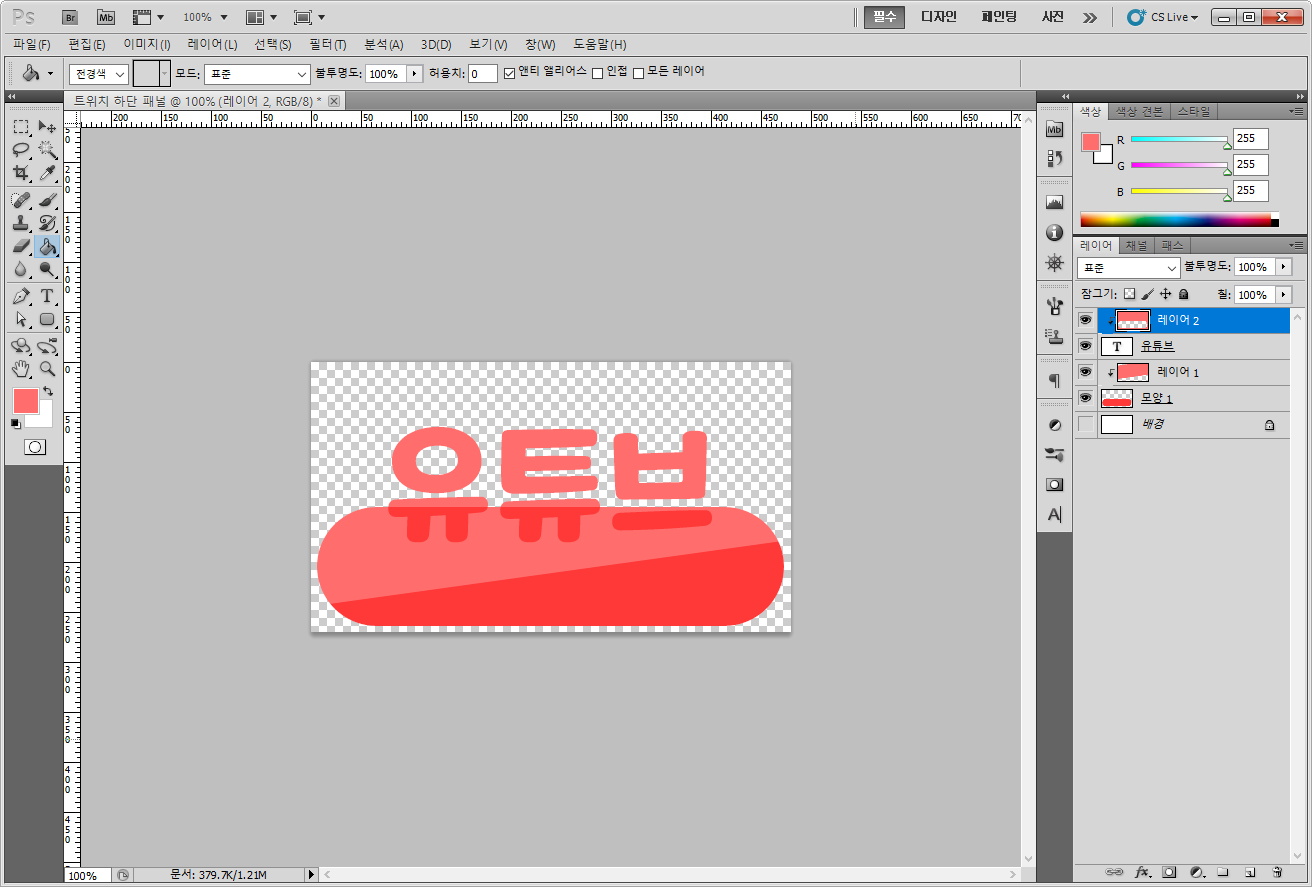
Task: Open the adjustment layer menu
Action: coord(1197,872)
